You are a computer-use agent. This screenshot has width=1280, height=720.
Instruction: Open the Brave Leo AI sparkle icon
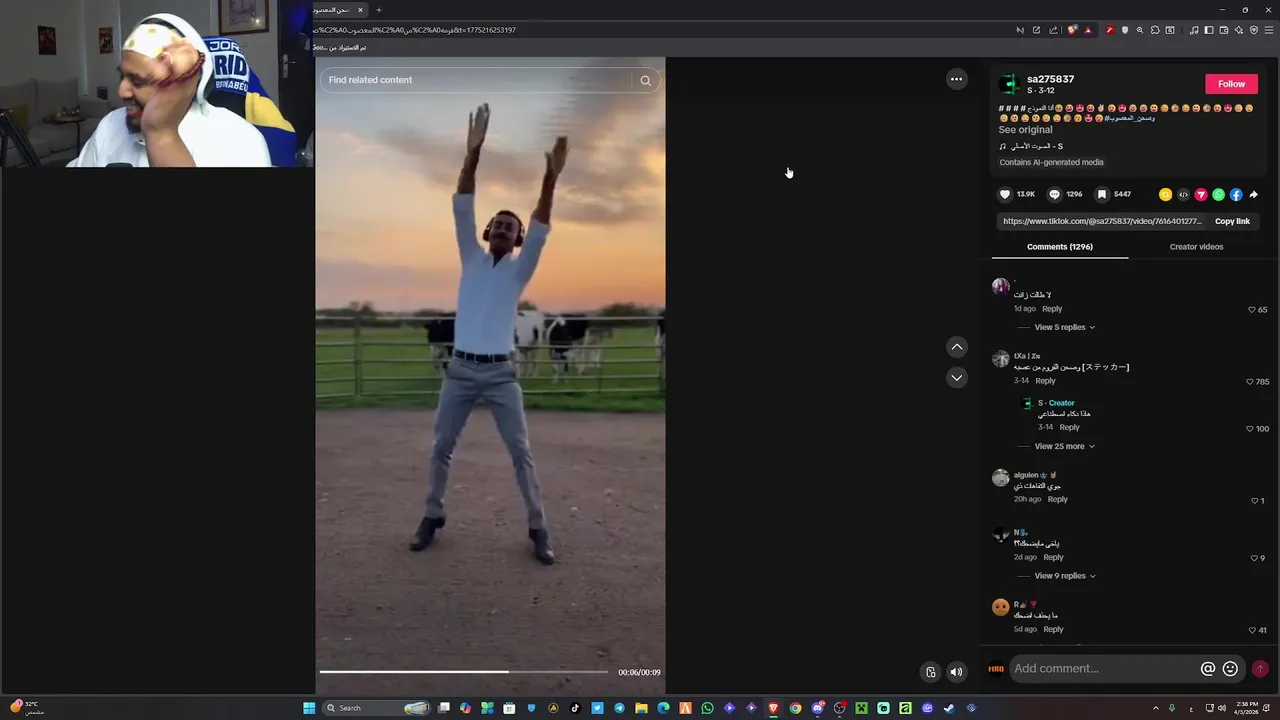(1239, 30)
